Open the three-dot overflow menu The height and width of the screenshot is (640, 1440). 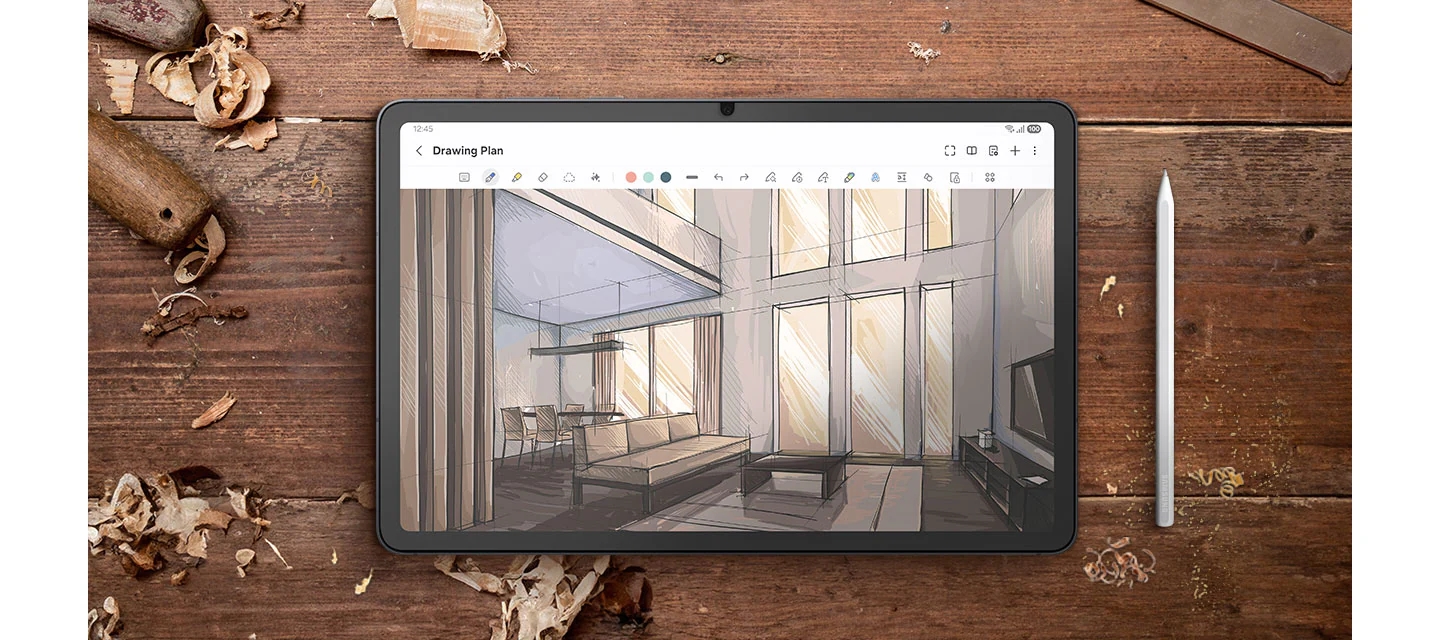(x=1034, y=150)
